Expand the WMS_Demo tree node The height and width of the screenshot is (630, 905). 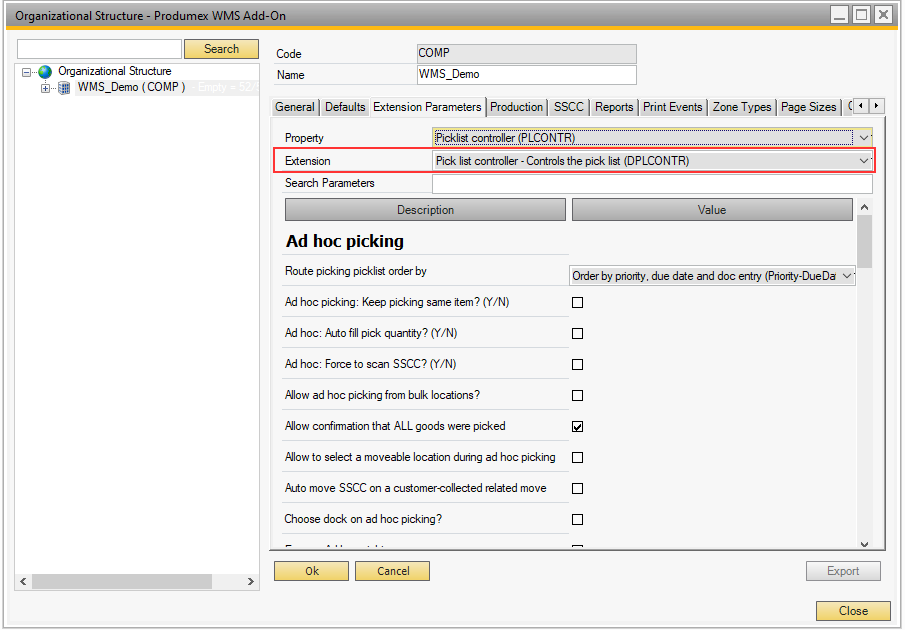click(45, 88)
